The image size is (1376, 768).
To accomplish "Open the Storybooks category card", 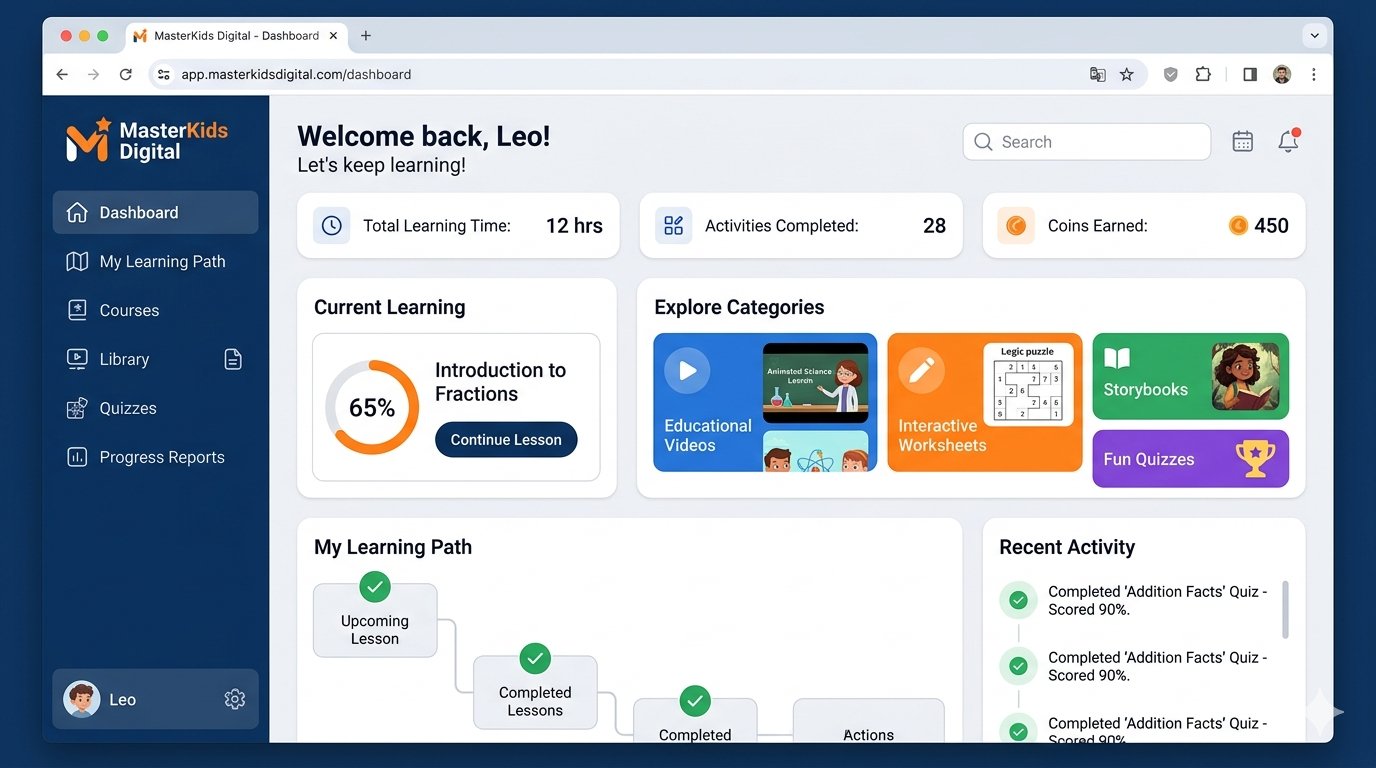I will point(1191,376).
